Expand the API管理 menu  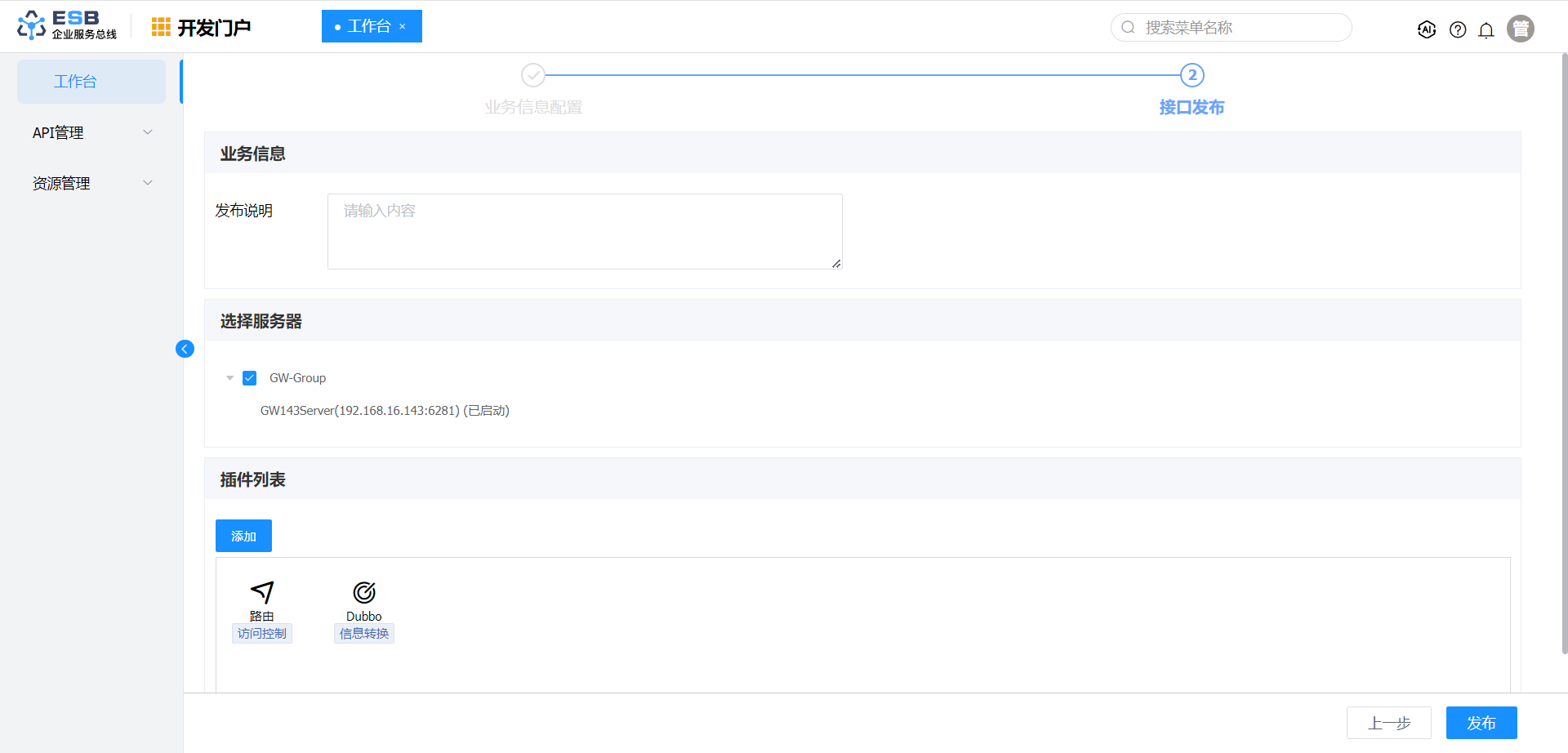(91, 132)
